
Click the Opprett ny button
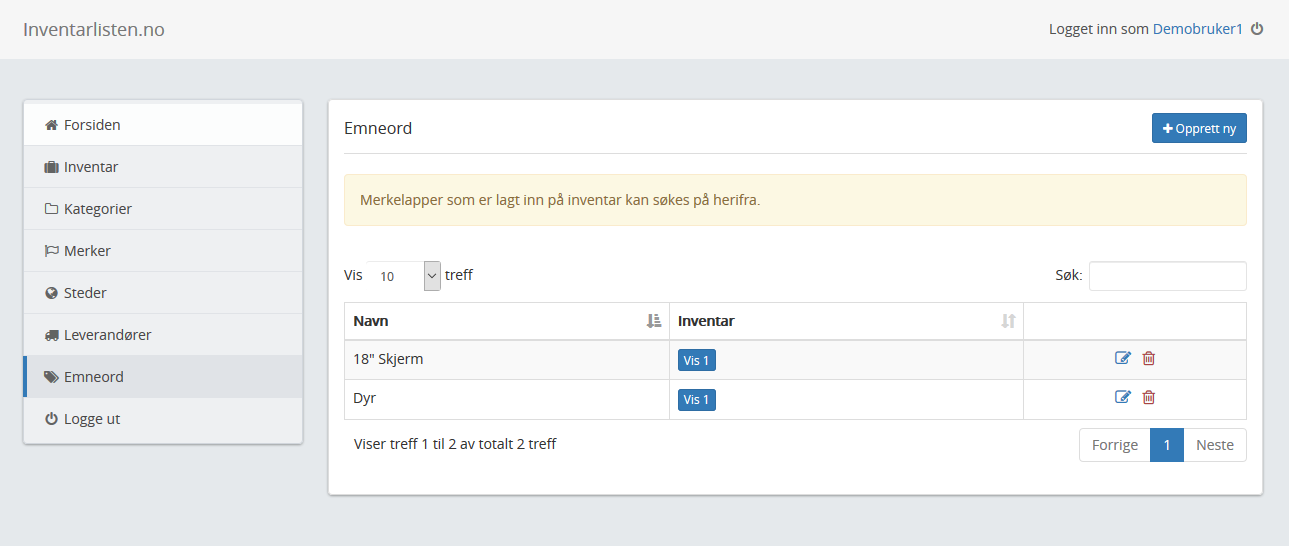1199,129
